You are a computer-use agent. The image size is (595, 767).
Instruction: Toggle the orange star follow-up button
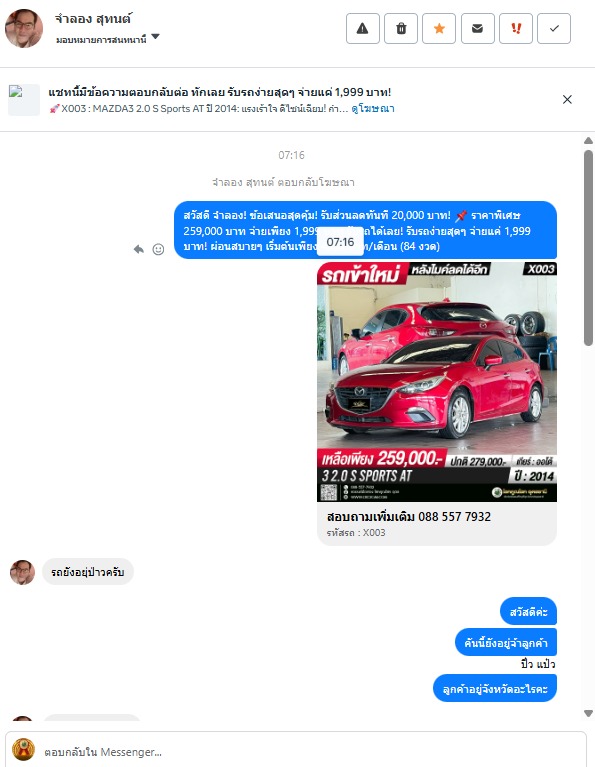(x=439, y=29)
